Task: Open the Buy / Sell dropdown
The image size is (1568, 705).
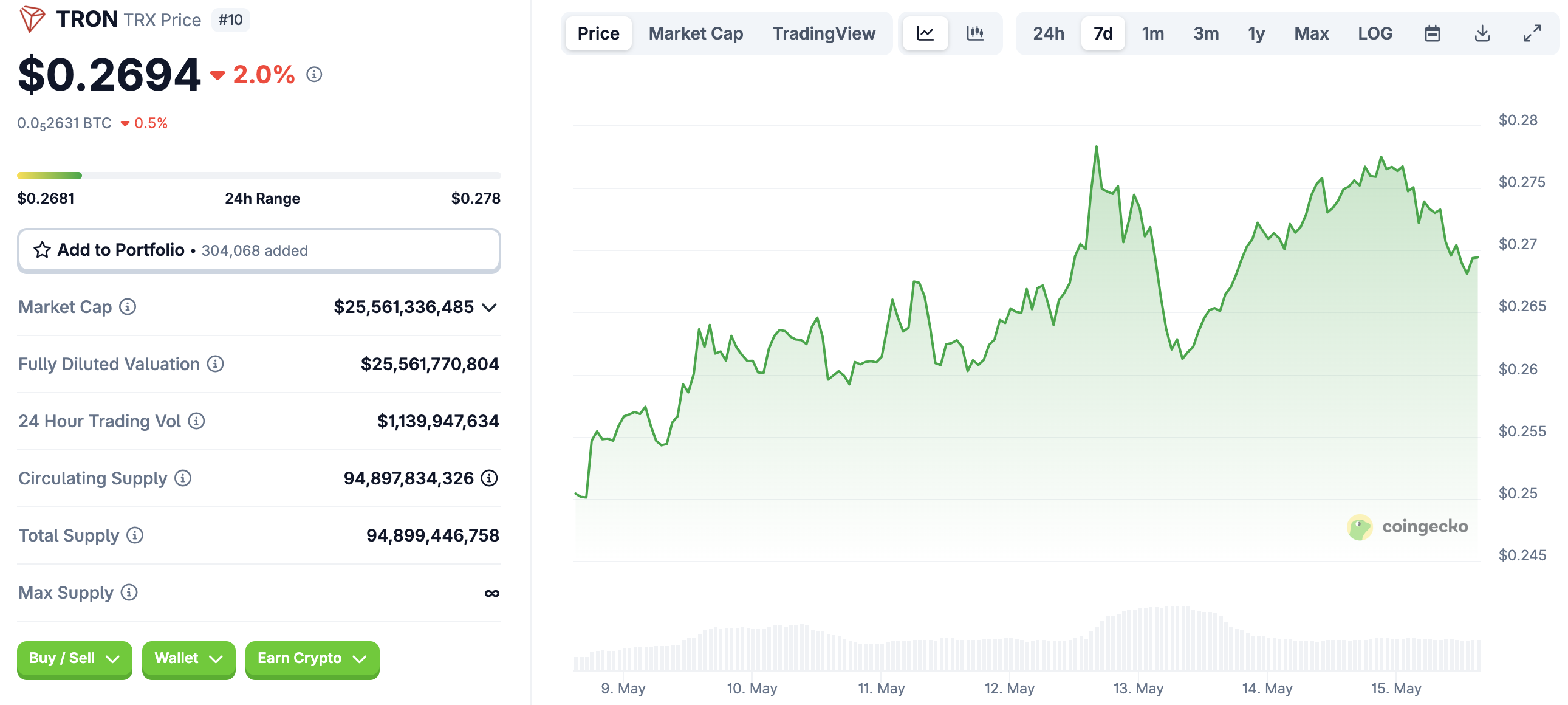Action: click(x=74, y=659)
